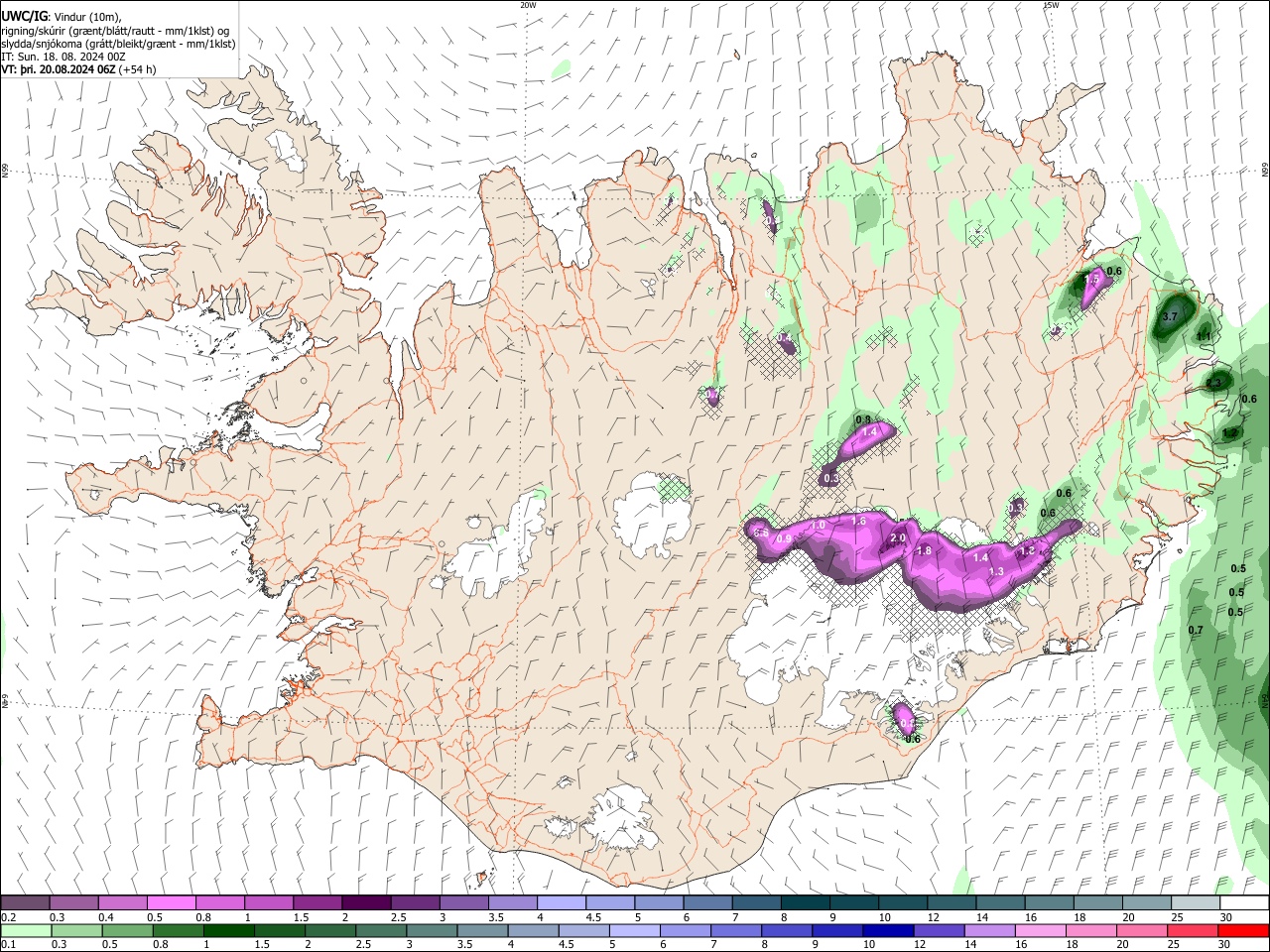The image size is (1270, 952).
Task: Pick the 0.2 swatch in the upper snow scale
Action: [25, 903]
